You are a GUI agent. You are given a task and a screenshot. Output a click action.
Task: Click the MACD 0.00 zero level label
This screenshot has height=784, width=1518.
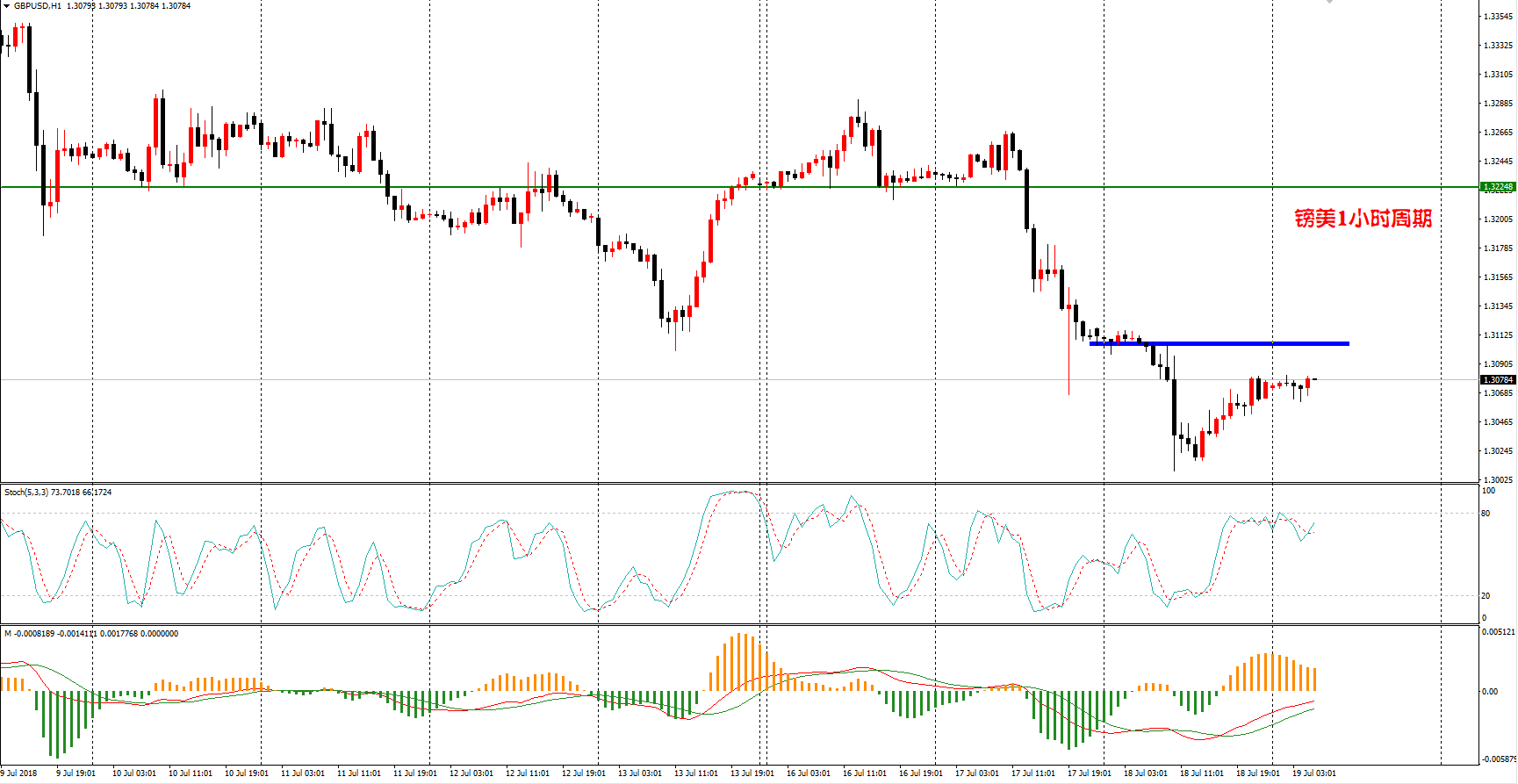click(x=1490, y=692)
